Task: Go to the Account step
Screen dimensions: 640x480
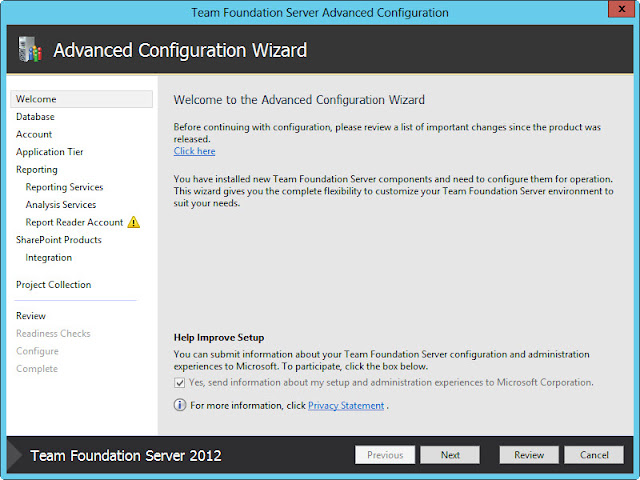Action: click(34, 134)
